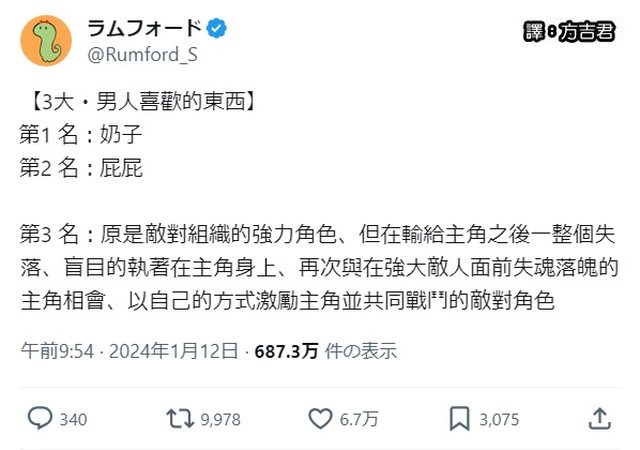This screenshot has width=640, height=450.
Task: Click the 6.7万 likes count
Action: 357,419
